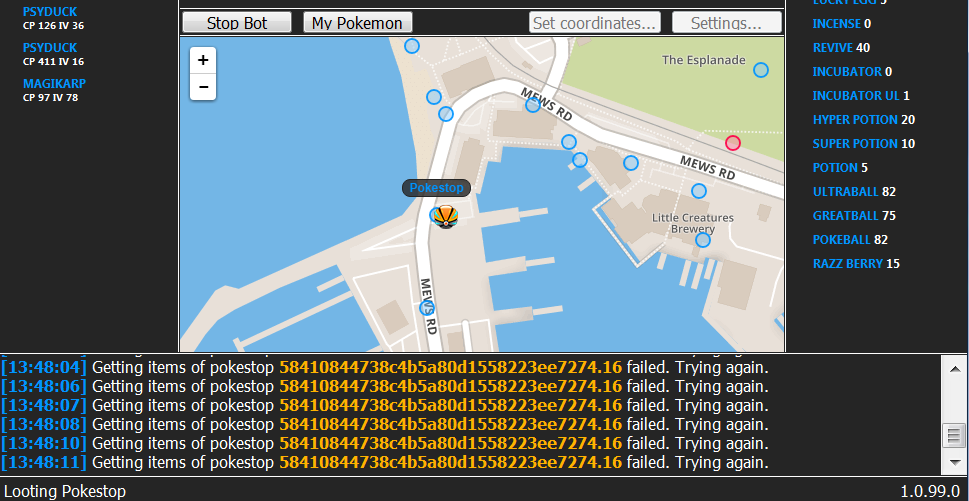Click the POKEBALL 82 item
The height and width of the screenshot is (501, 969).
pos(850,240)
